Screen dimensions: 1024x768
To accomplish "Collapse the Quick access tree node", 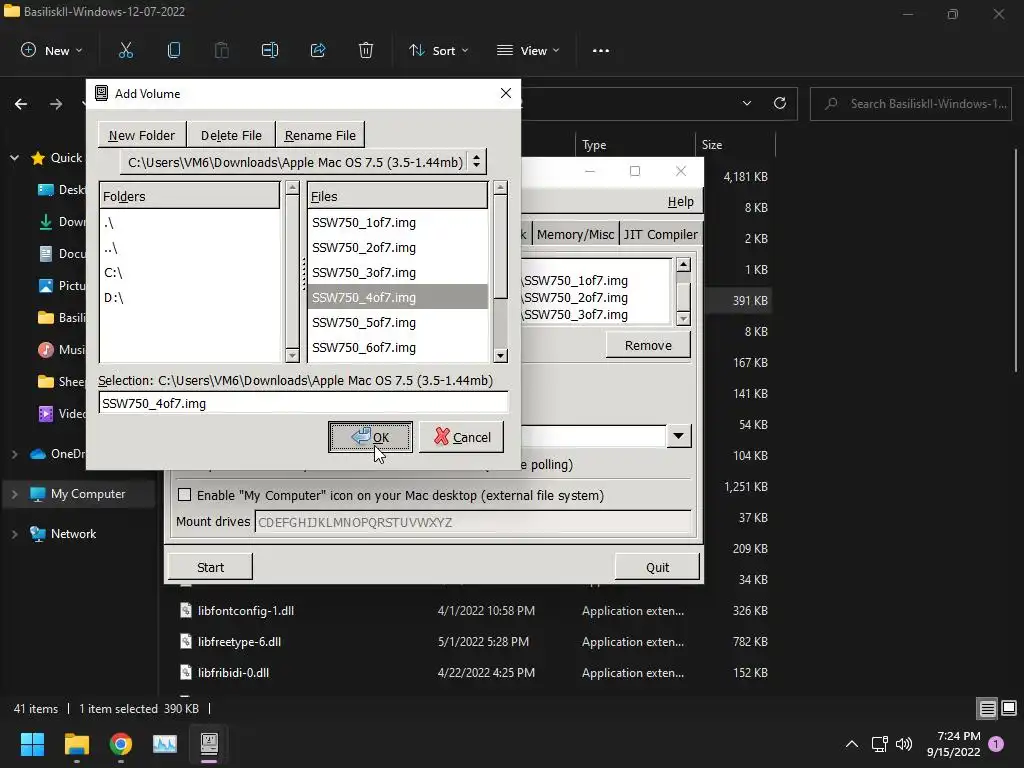I will (x=14, y=158).
